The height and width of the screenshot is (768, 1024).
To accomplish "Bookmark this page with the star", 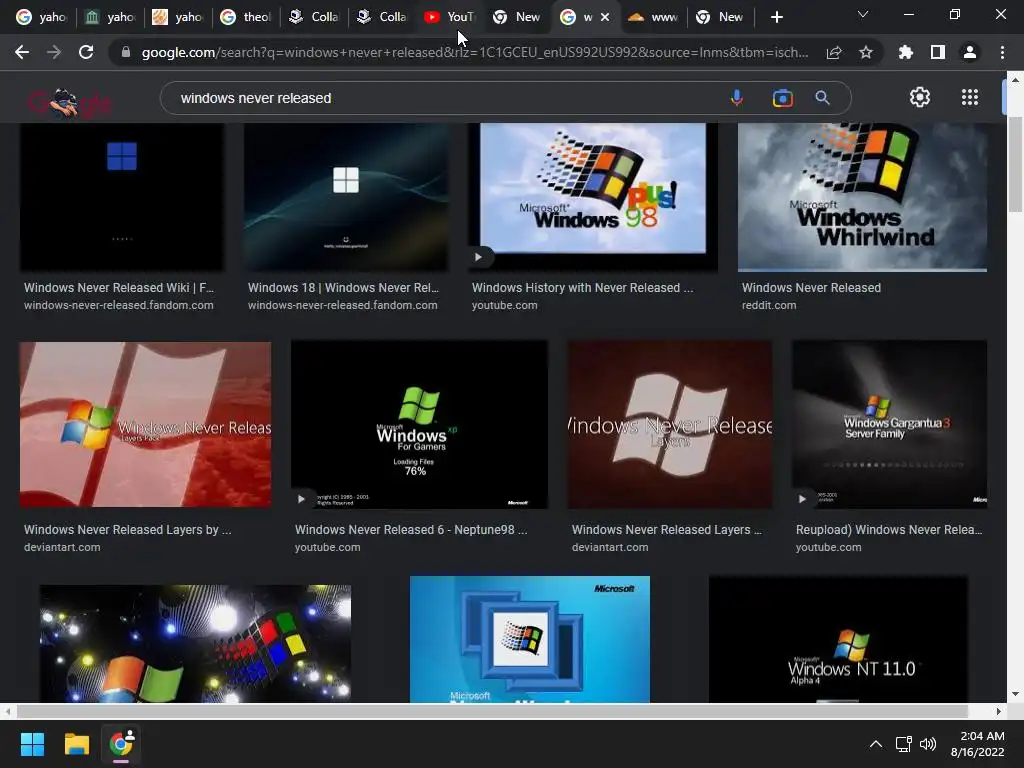I will coord(866,52).
